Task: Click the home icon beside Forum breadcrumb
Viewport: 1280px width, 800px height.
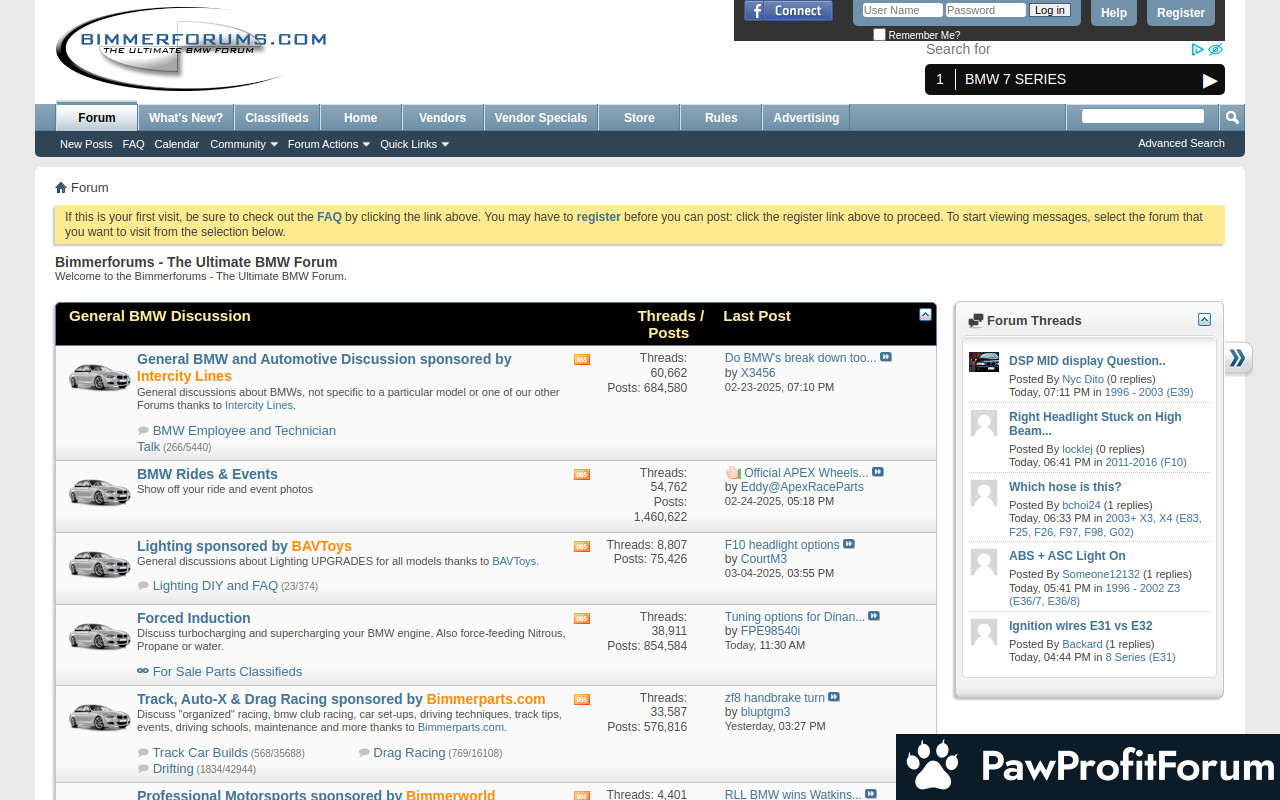Action: click(61, 188)
